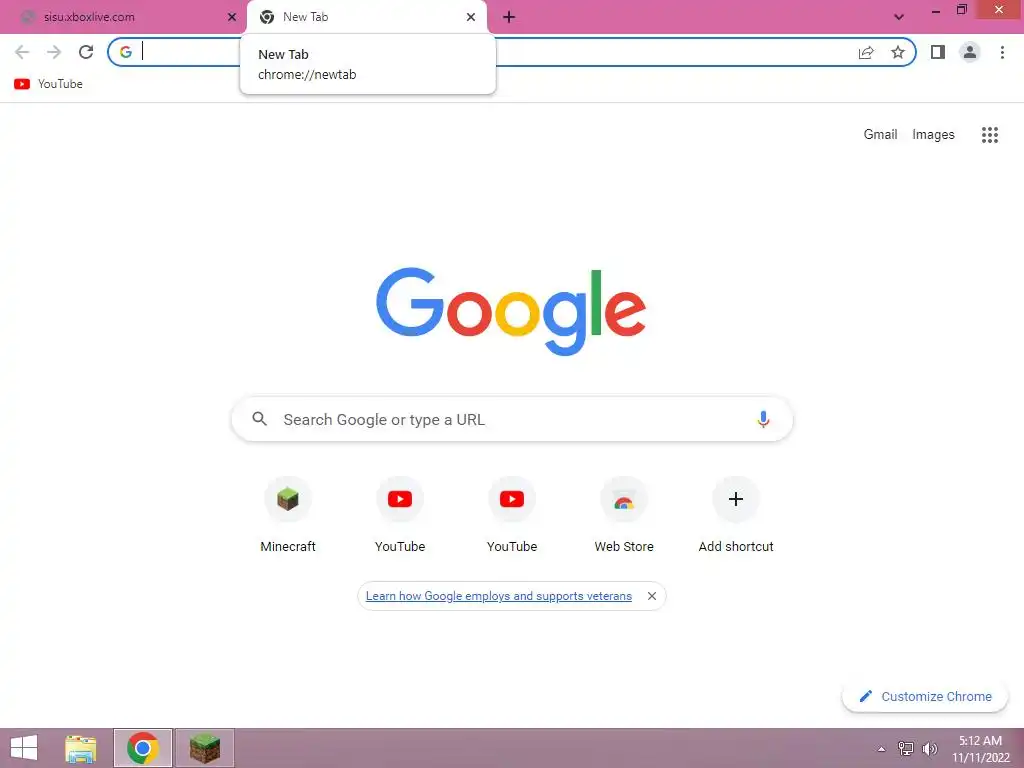Image resolution: width=1024 pixels, height=768 pixels.
Task: Open the Google veterans support link
Action: (499, 596)
